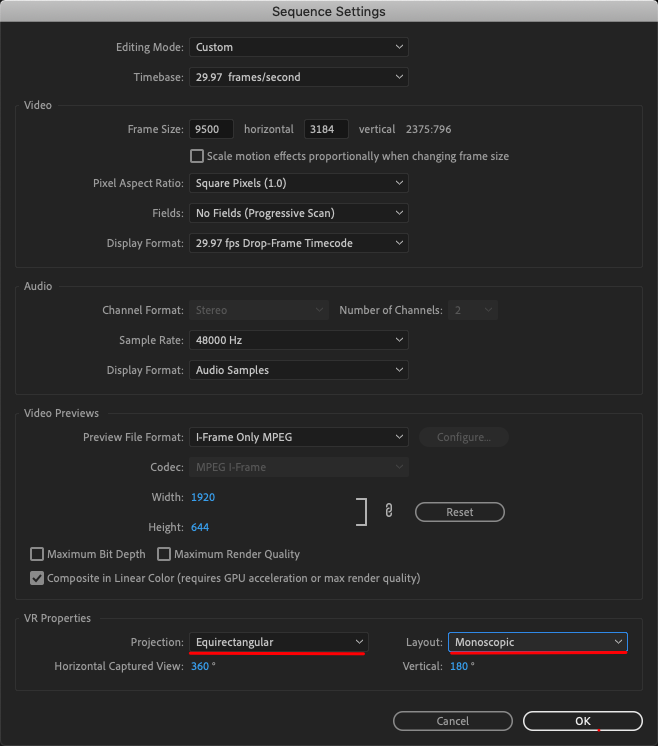Image resolution: width=658 pixels, height=746 pixels.
Task: Click the 2375:796 aspect ratio text
Action: tap(428, 129)
